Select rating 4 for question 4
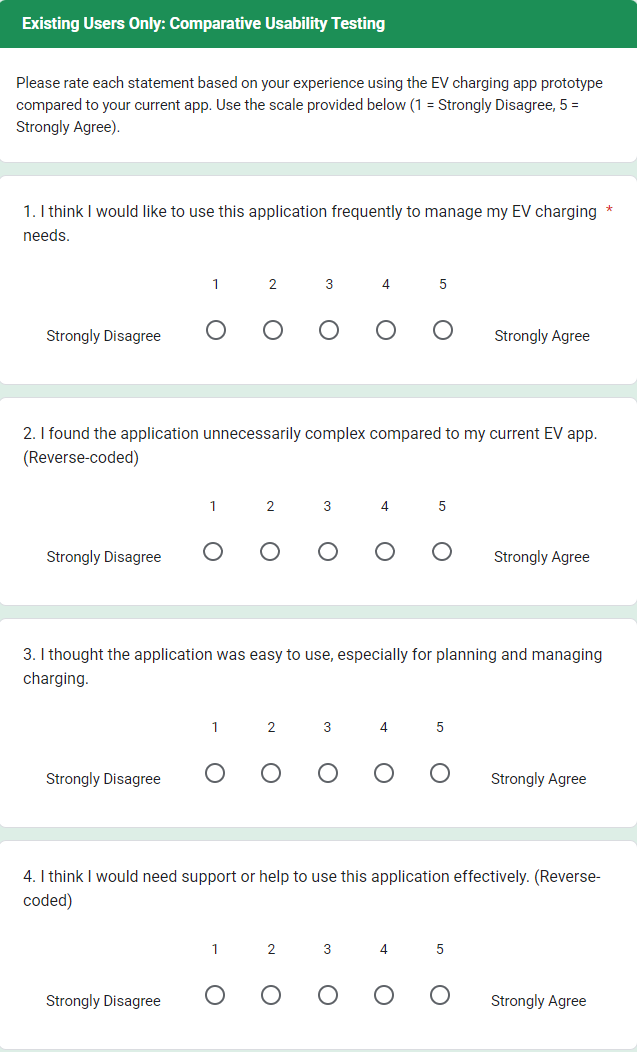 tap(383, 995)
